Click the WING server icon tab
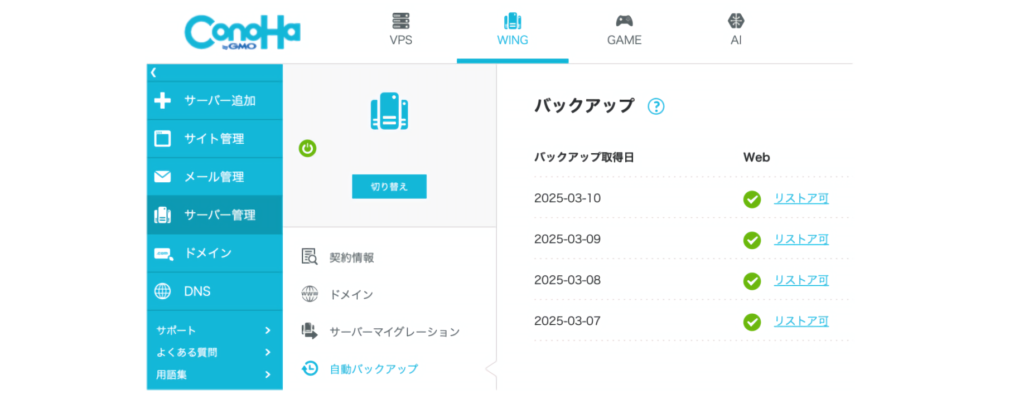The width and height of the screenshot is (1024, 409). point(512,22)
